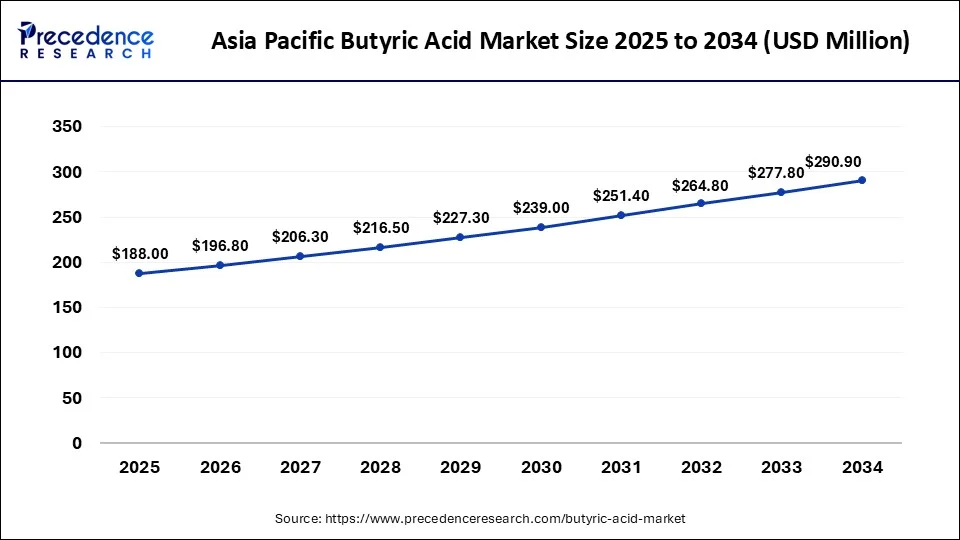Click the 2032 data point marker
This screenshot has width=960, height=540.
pos(701,203)
